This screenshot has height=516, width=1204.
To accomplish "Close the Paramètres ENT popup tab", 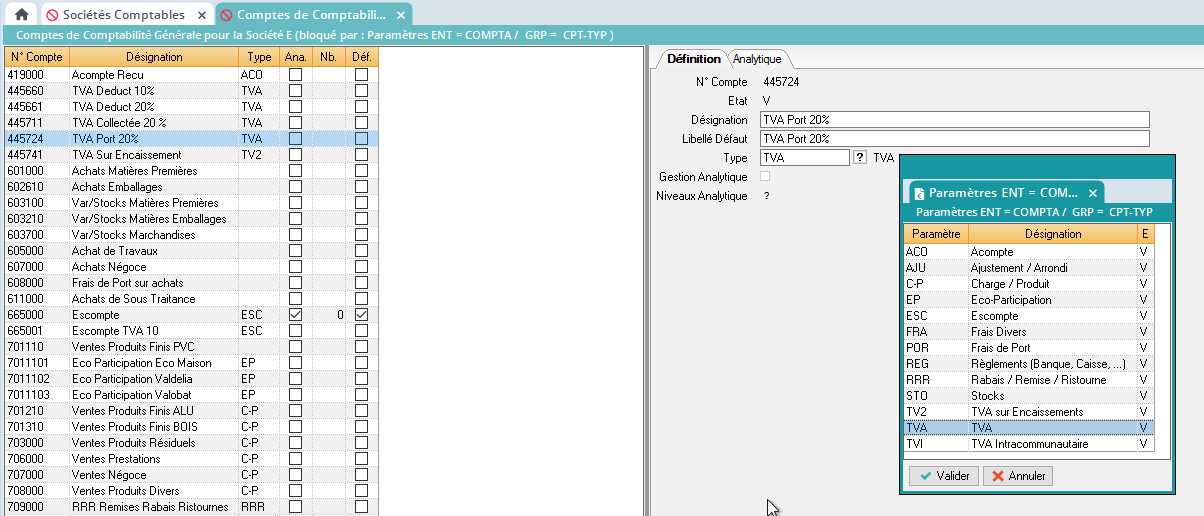I will click(x=1093, y=193).
